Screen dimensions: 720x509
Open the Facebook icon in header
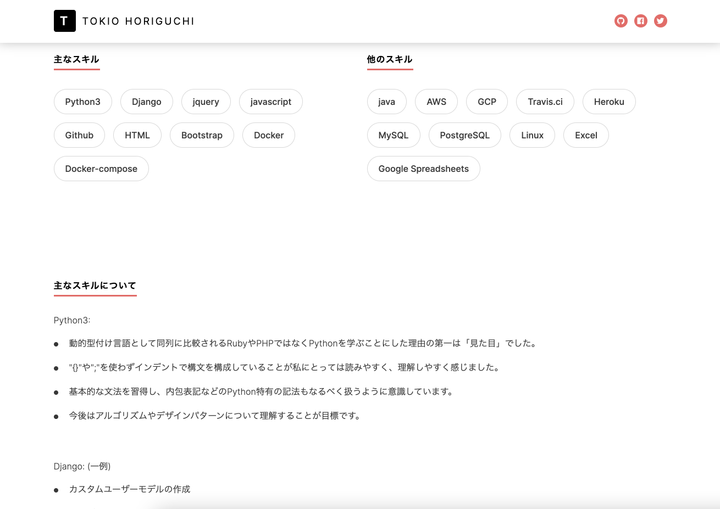tap(641, 21)
